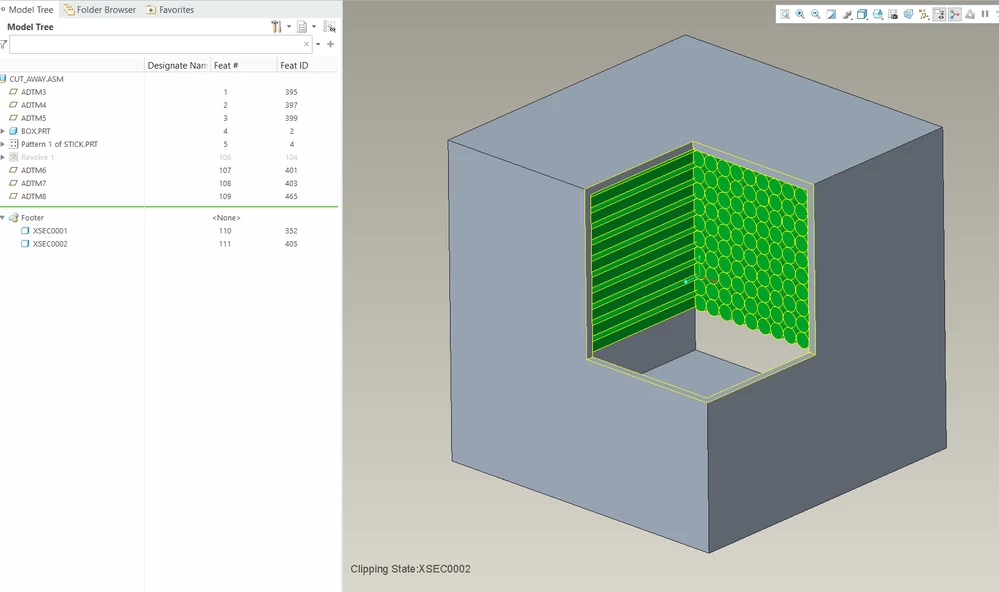This screenshot has width=999, height=592.
Task: Toggle the spin center icon
Action: point(954,14)
